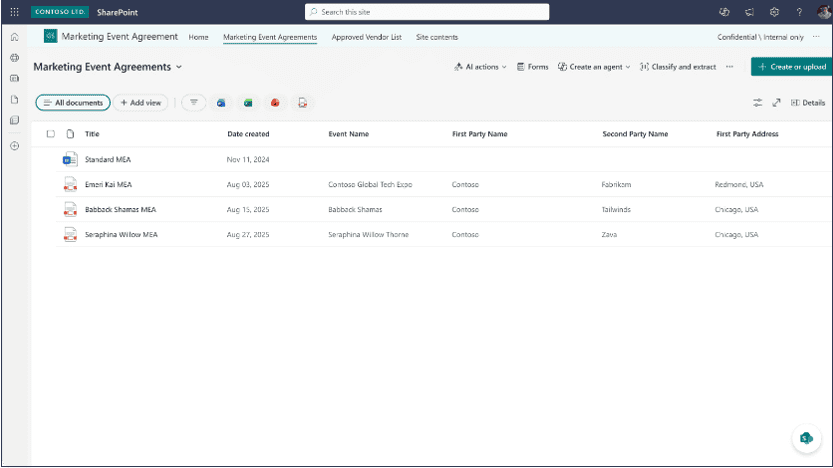Filter by Excel file type icon

[248, 103]
